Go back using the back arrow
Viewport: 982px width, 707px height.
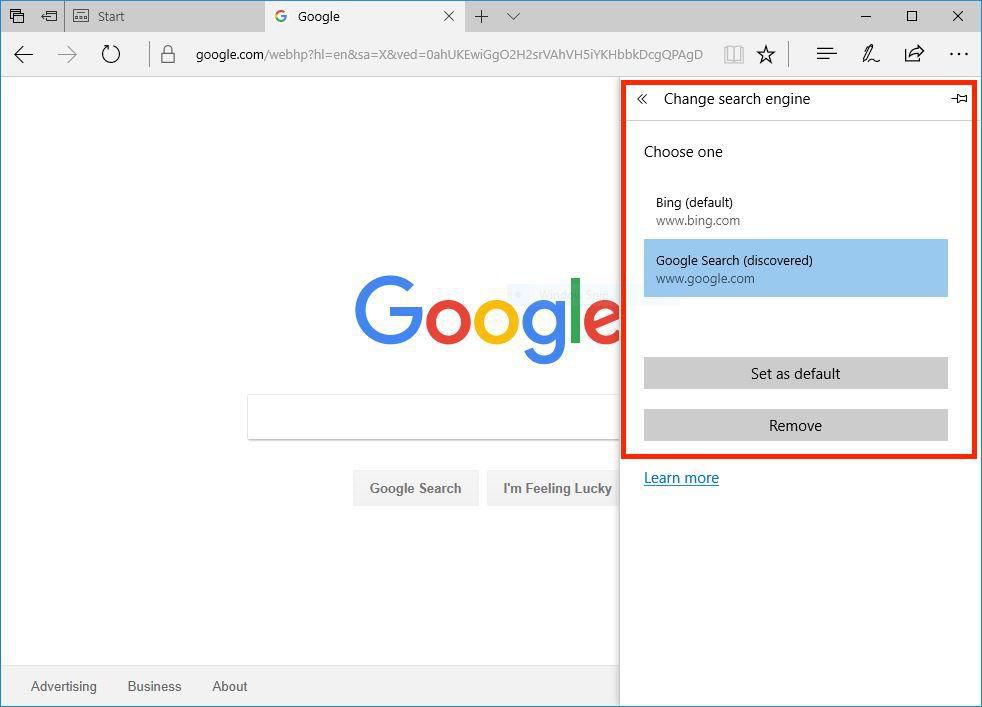[24, 54]
